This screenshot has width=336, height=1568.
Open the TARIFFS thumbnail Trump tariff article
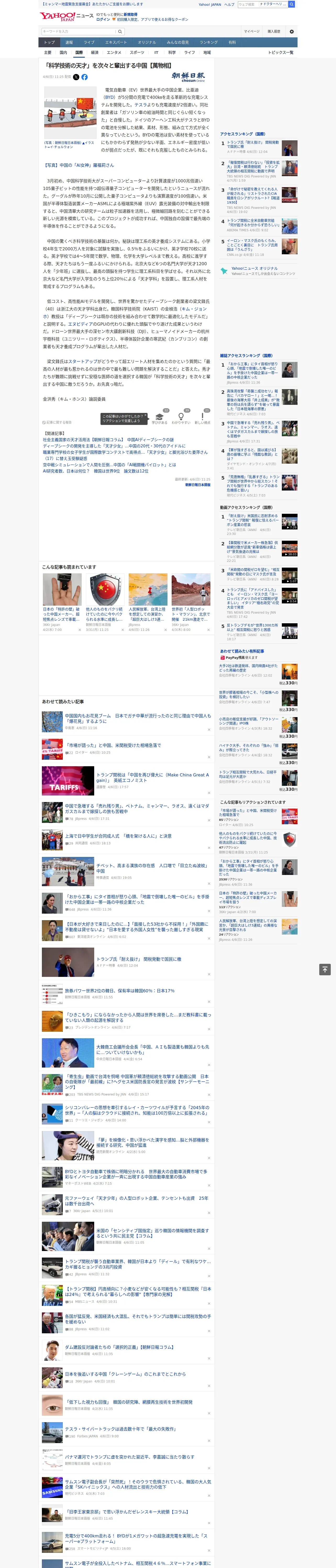click(x=68, y=780)
